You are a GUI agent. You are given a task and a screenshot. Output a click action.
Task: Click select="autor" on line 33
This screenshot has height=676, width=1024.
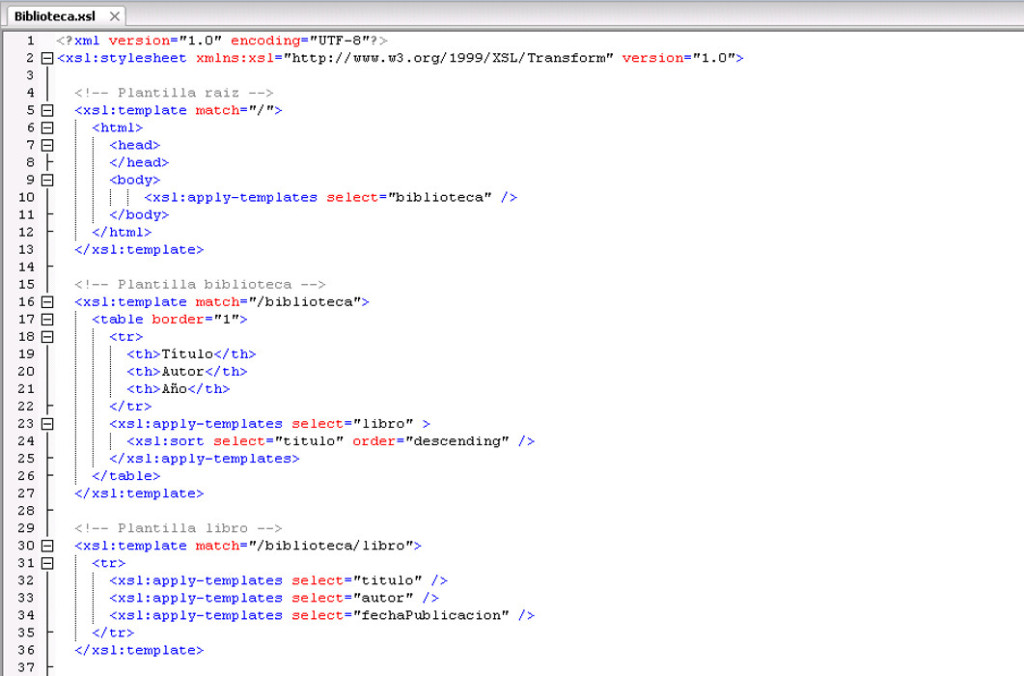tap(353, 598)
